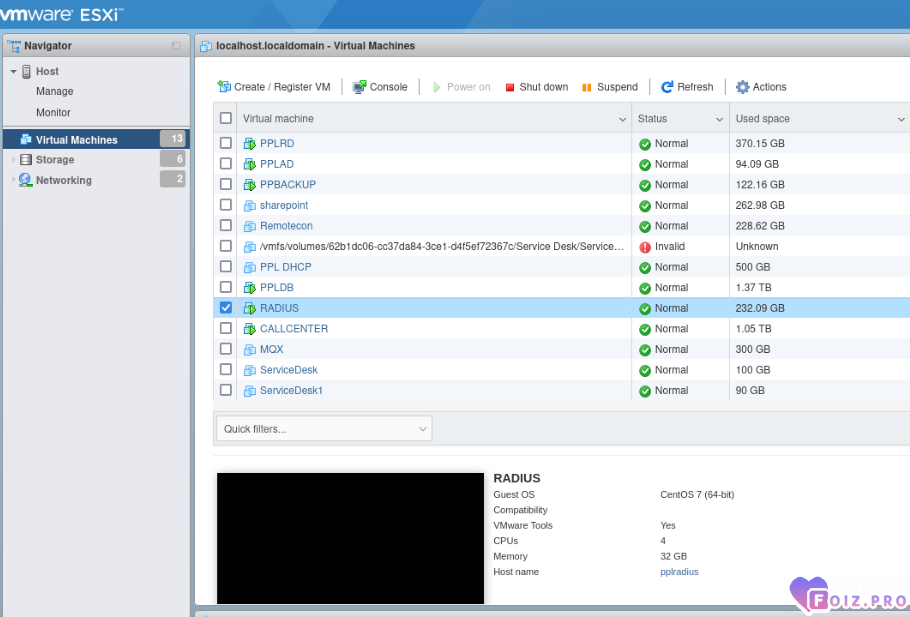The image size is (910, 617).
Task: Check the PPL DHCP row checkbox
Action: [x=226, y=266]
